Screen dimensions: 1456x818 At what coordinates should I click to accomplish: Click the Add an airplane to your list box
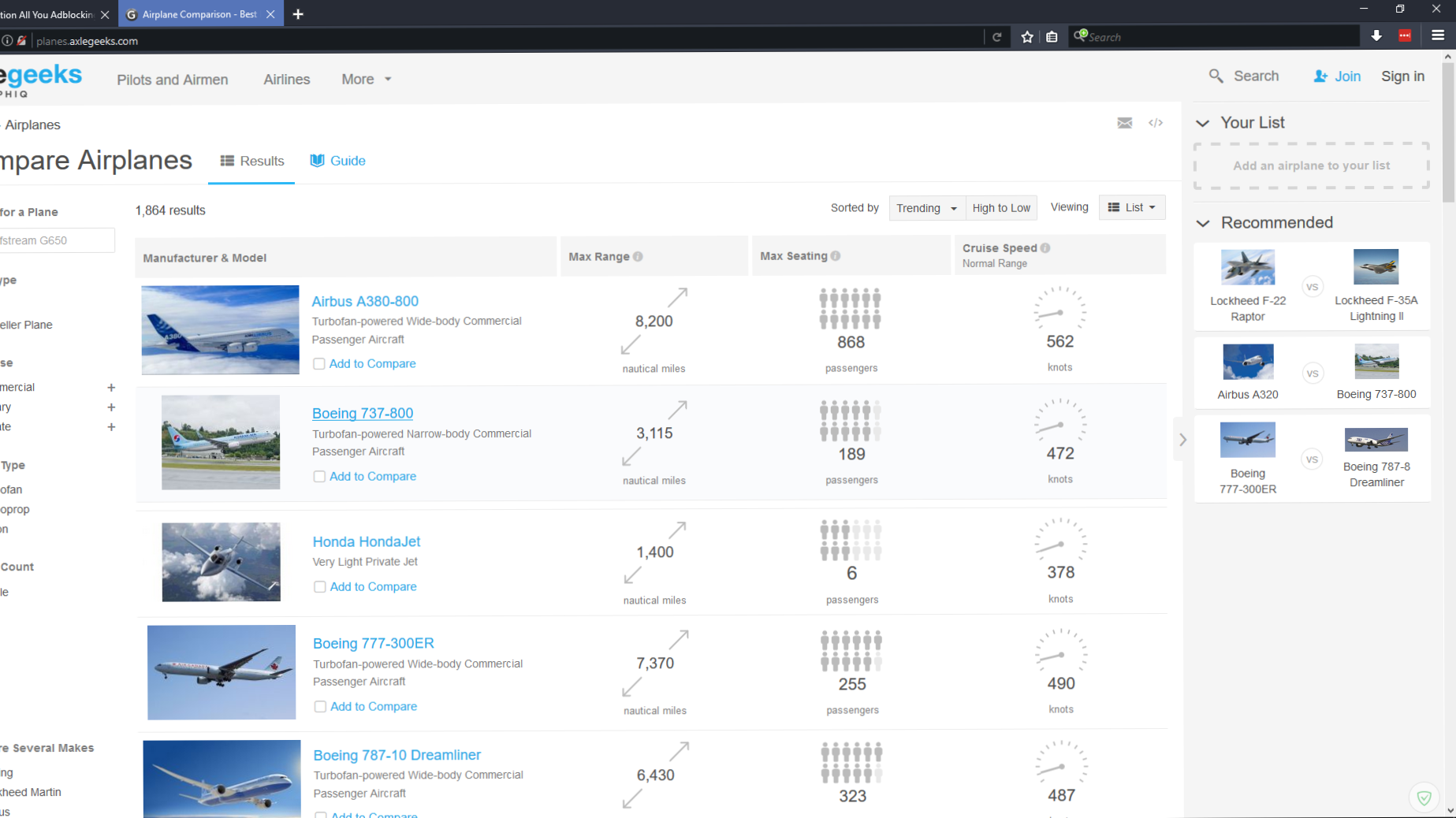click(x=1312, y=166)
